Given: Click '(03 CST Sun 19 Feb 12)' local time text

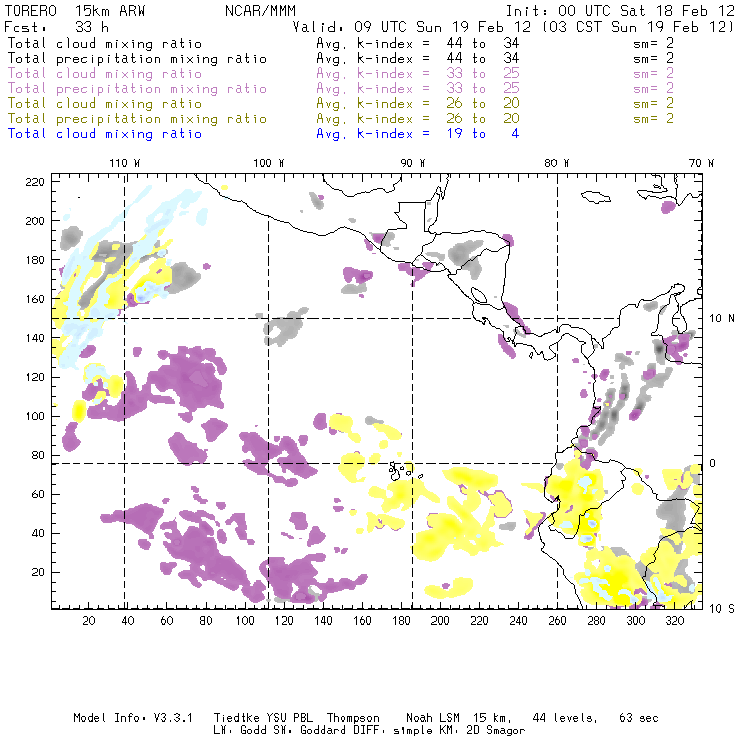Looking at the screenshot, I should pos(638,27).
